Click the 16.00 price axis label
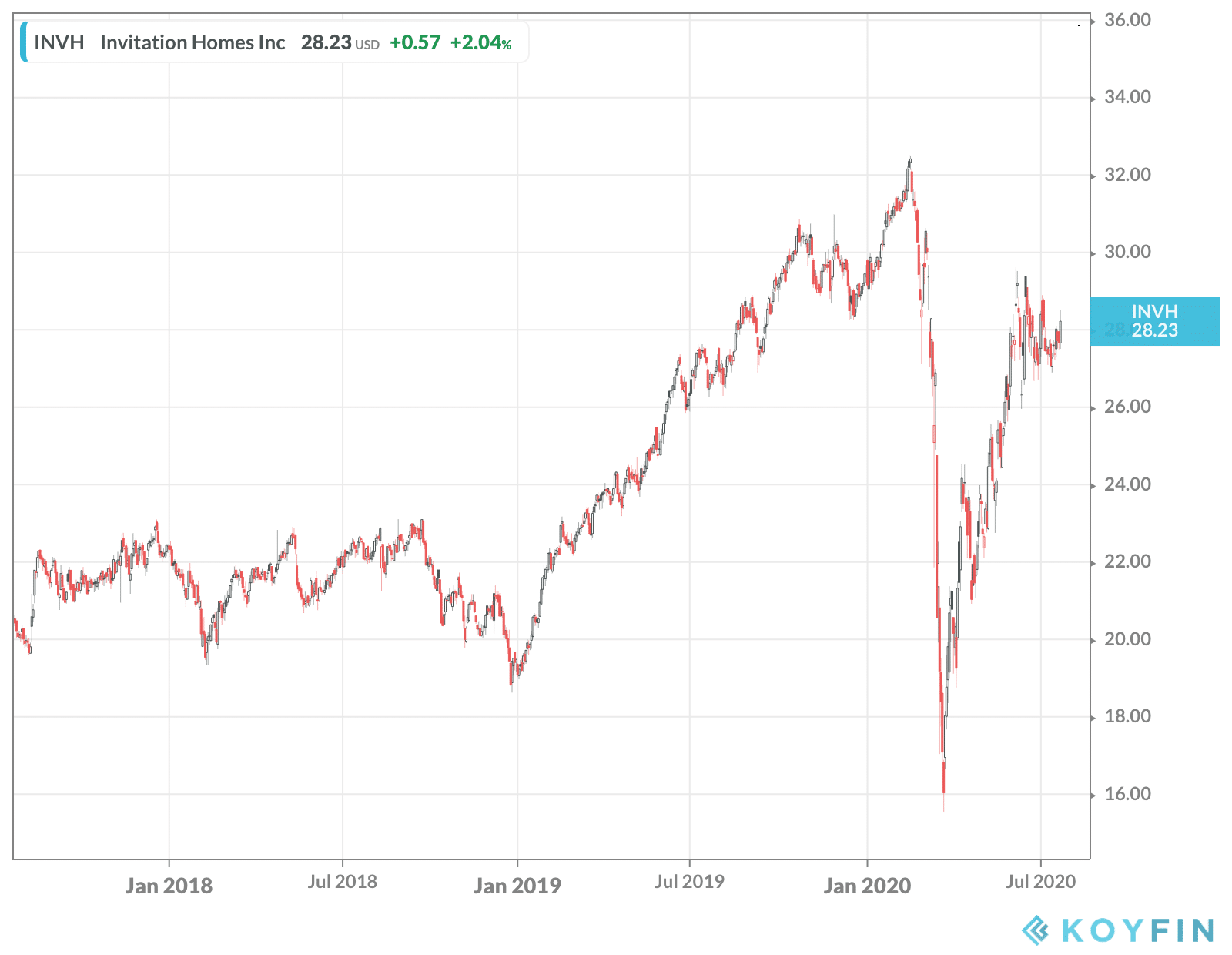Image resolution: width=1232 pixels, height=955 pixels. tap(1127, 795)
